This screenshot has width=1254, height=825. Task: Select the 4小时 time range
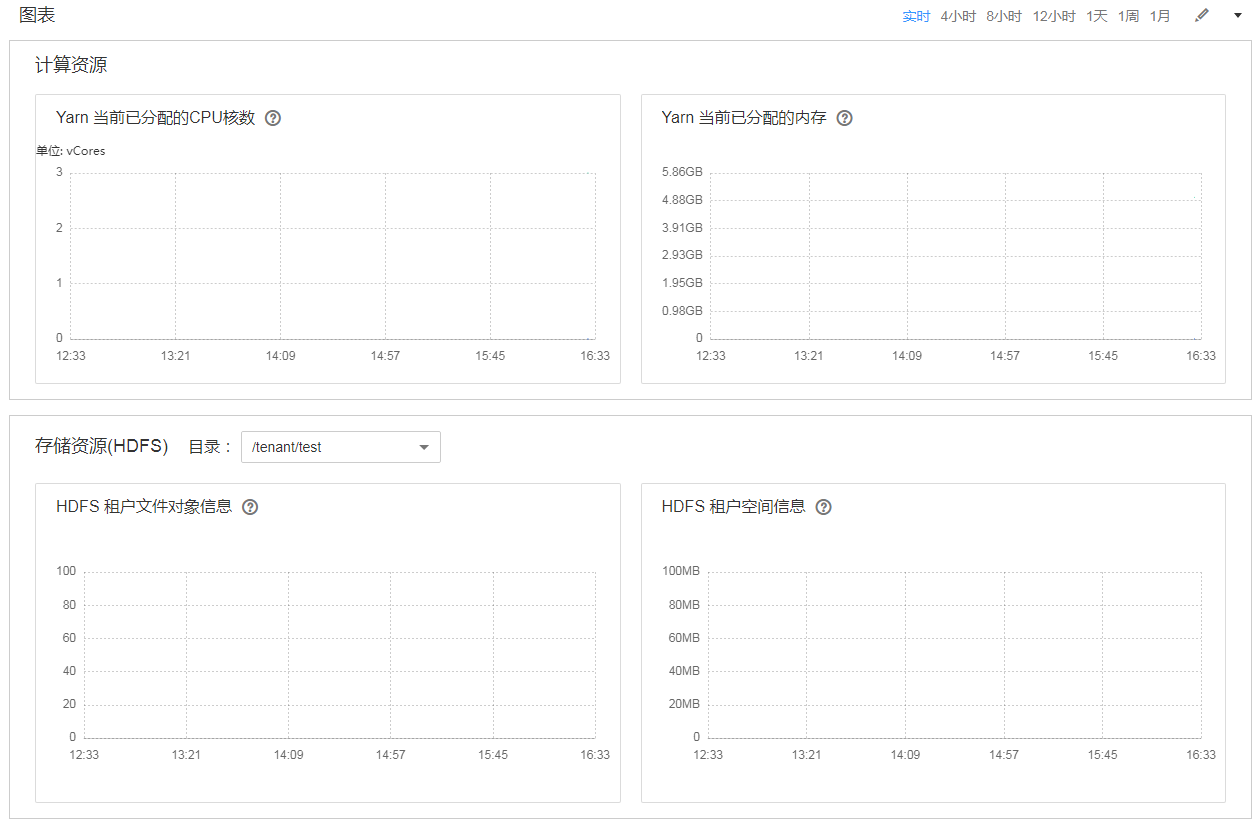point(958,16)
